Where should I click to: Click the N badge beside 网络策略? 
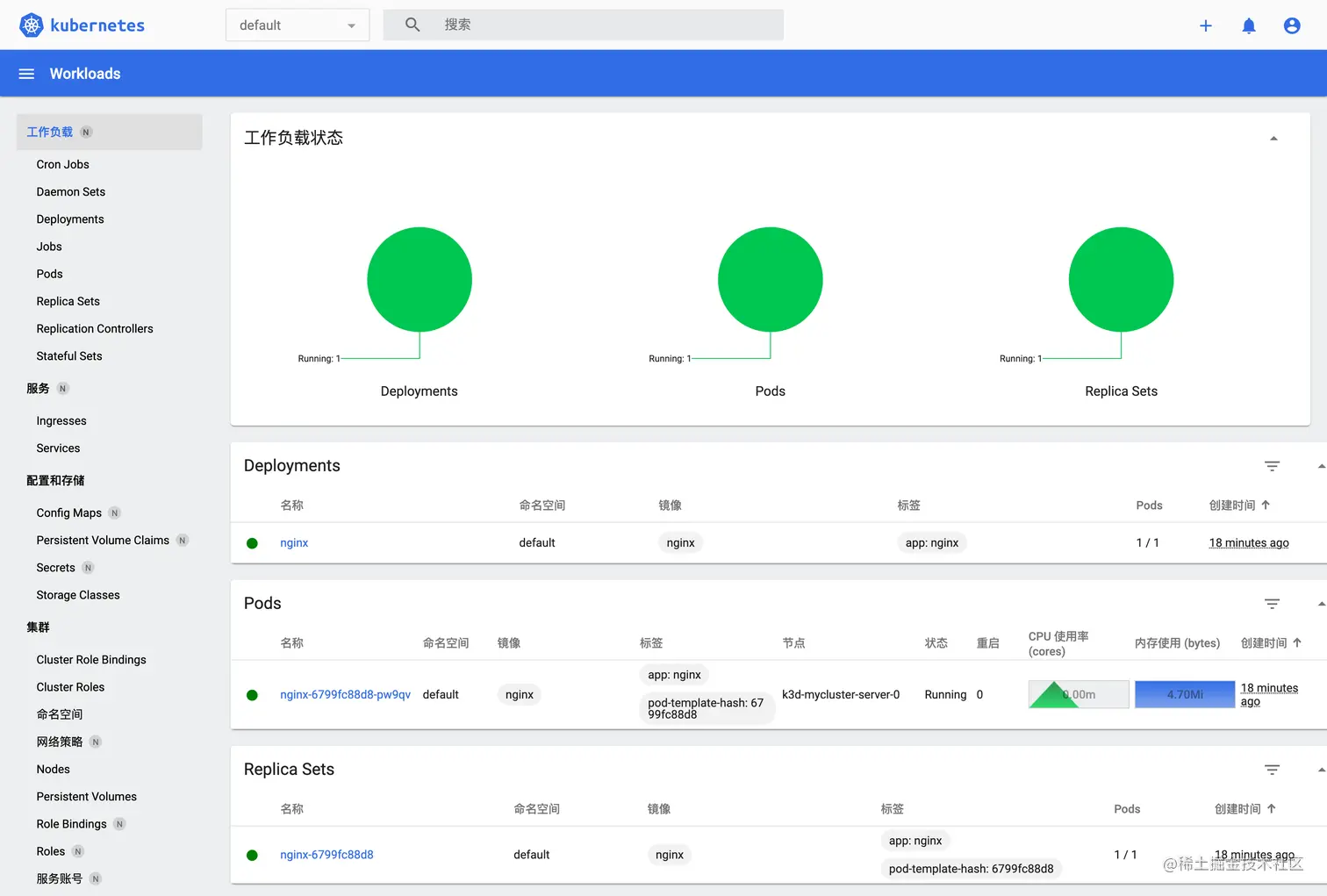(x=96, y=742)
